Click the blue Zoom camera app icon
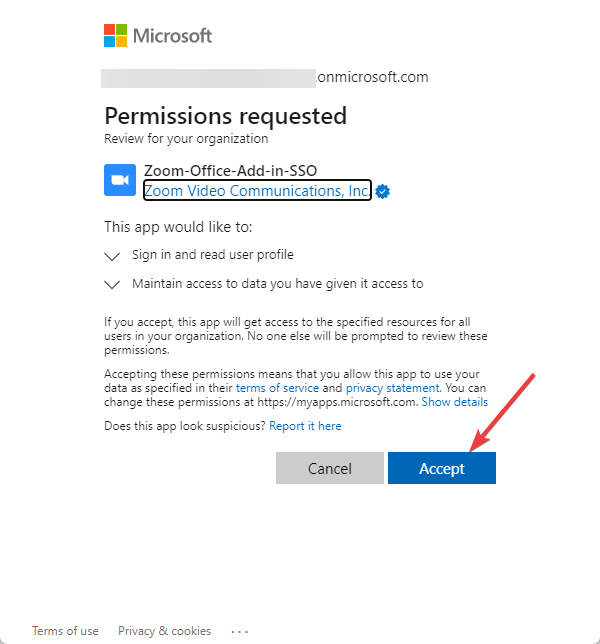This screenshot has width=600, height=644. [x=120, y=180]
